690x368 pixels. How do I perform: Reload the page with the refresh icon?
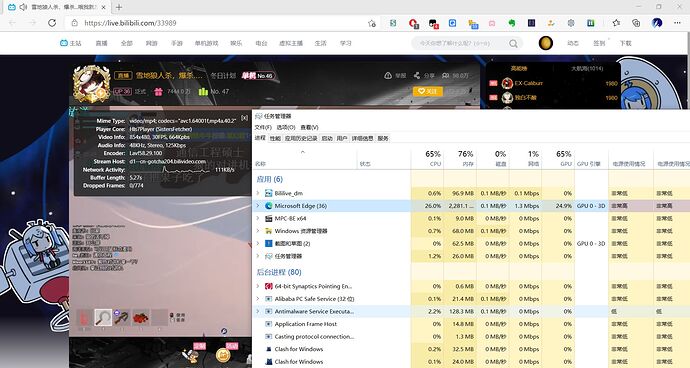coord(52,23)
